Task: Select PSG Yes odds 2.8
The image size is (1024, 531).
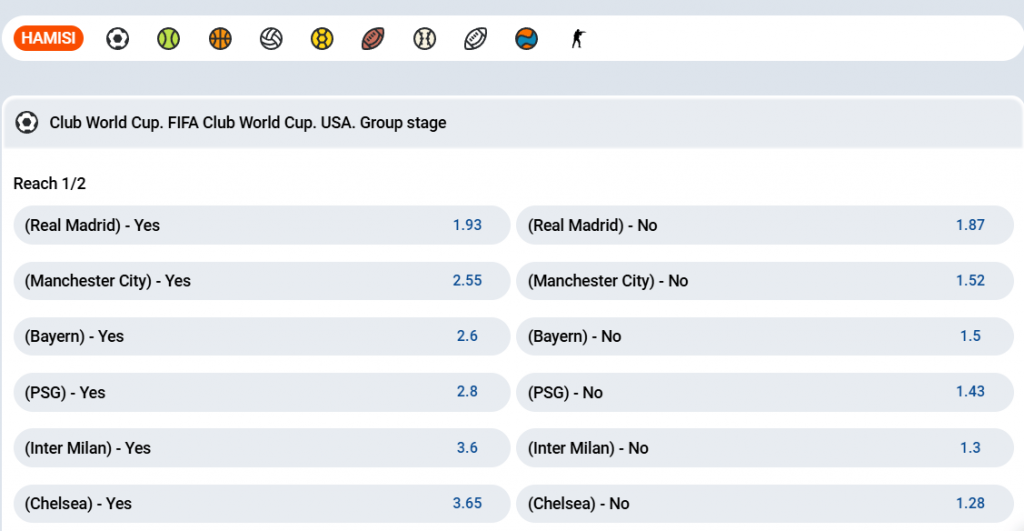Action: pos(261,392)
